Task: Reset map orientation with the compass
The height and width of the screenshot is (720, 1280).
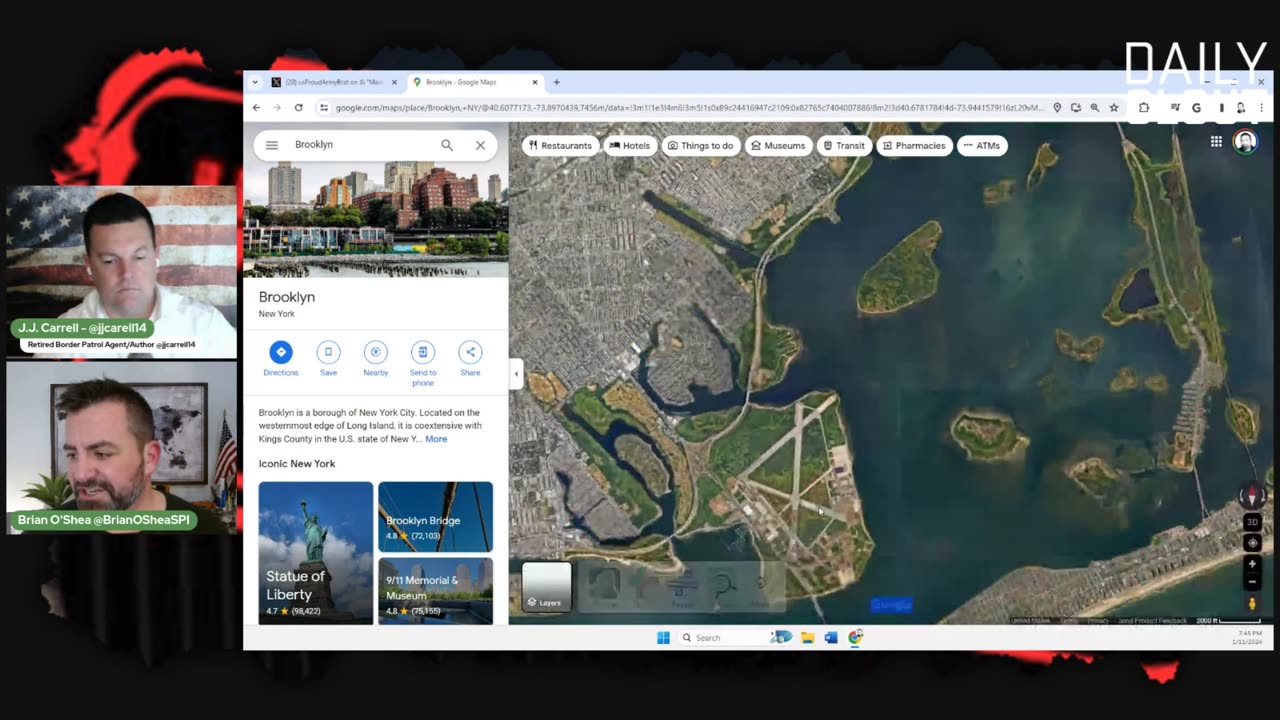Action: click(1252, 497)
